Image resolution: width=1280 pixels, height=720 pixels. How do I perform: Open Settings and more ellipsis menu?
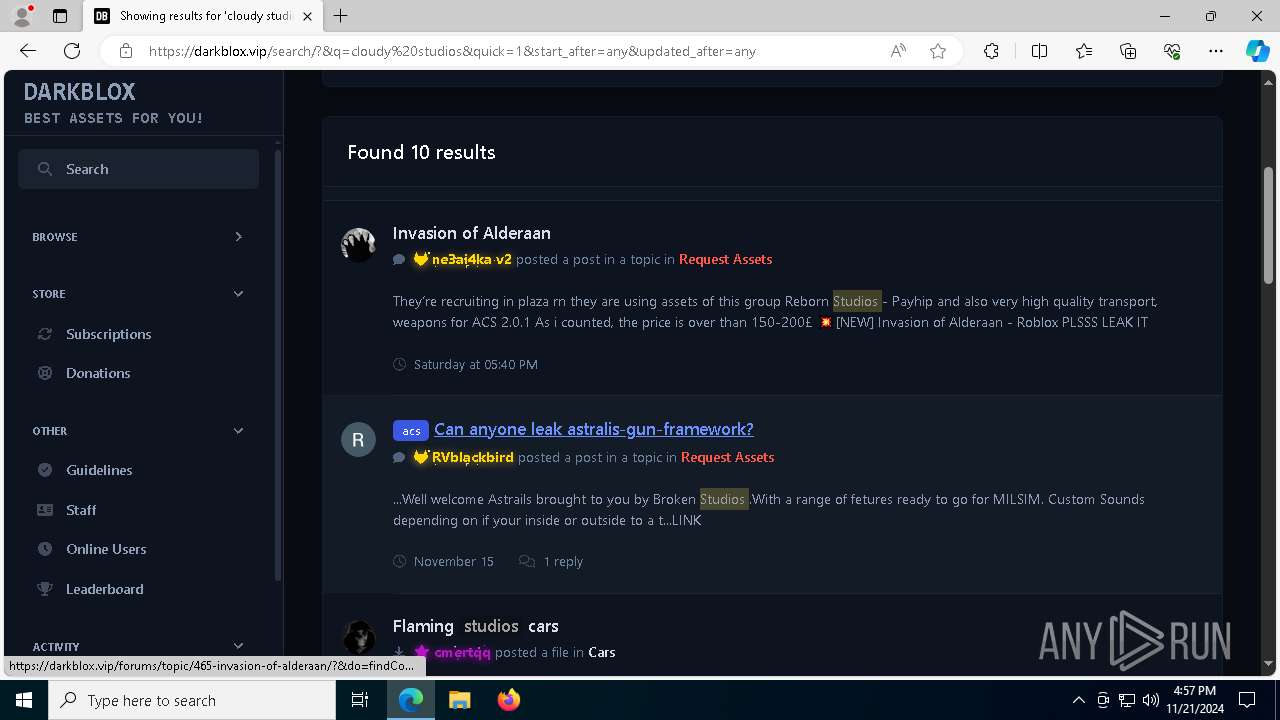point(1216,51)
